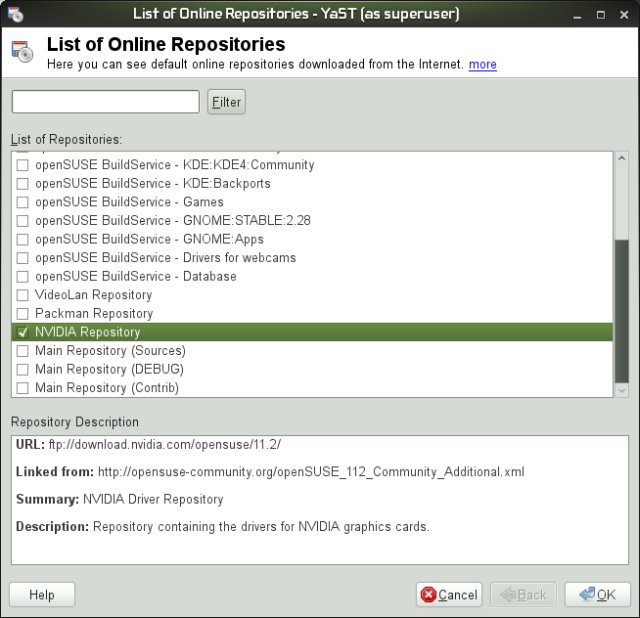Click the window title bar app icon
The image size is (640, 618).
click(x=16, y=15)
